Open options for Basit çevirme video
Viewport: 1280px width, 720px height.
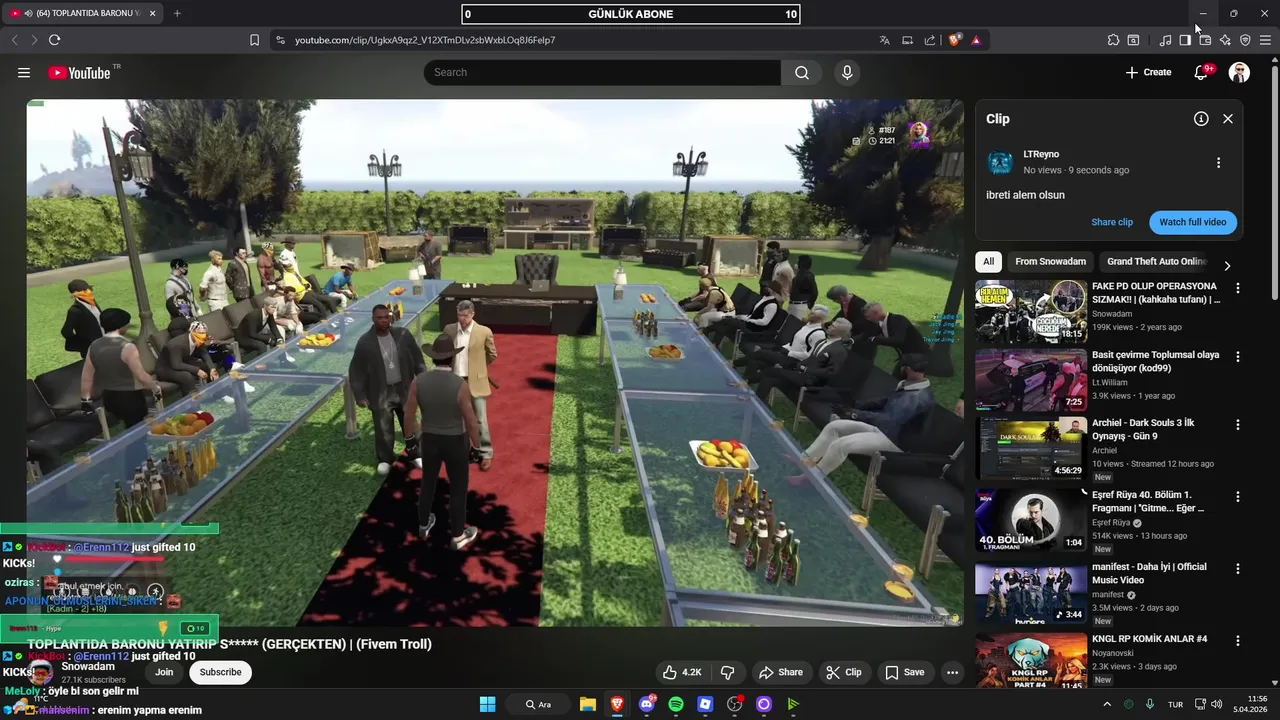pos(1237,356)
